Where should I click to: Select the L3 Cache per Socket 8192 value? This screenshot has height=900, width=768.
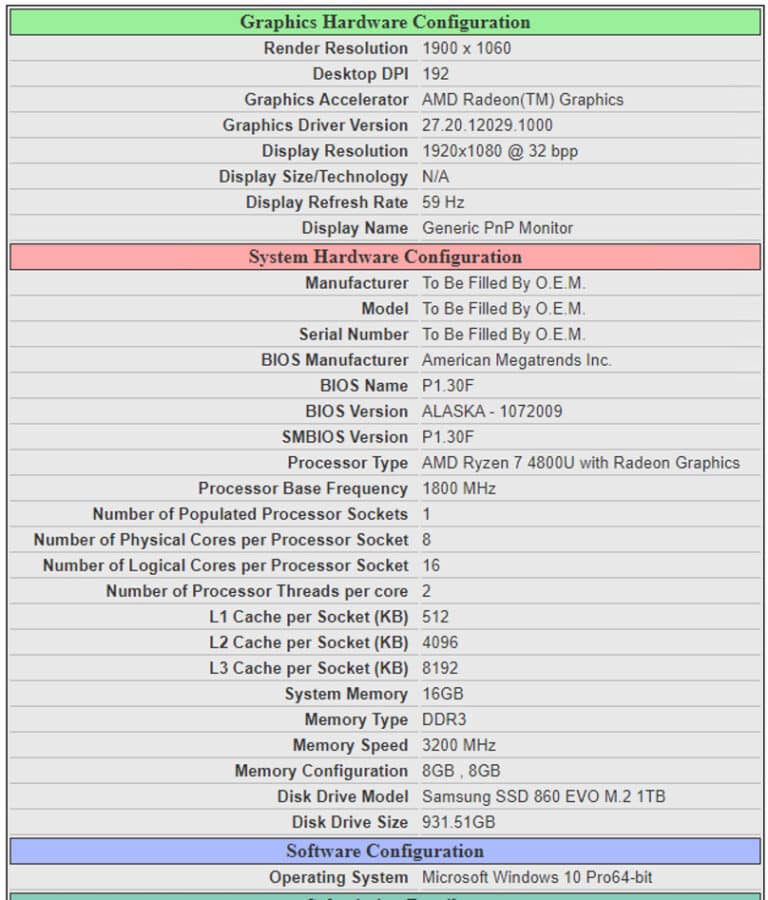440,668
